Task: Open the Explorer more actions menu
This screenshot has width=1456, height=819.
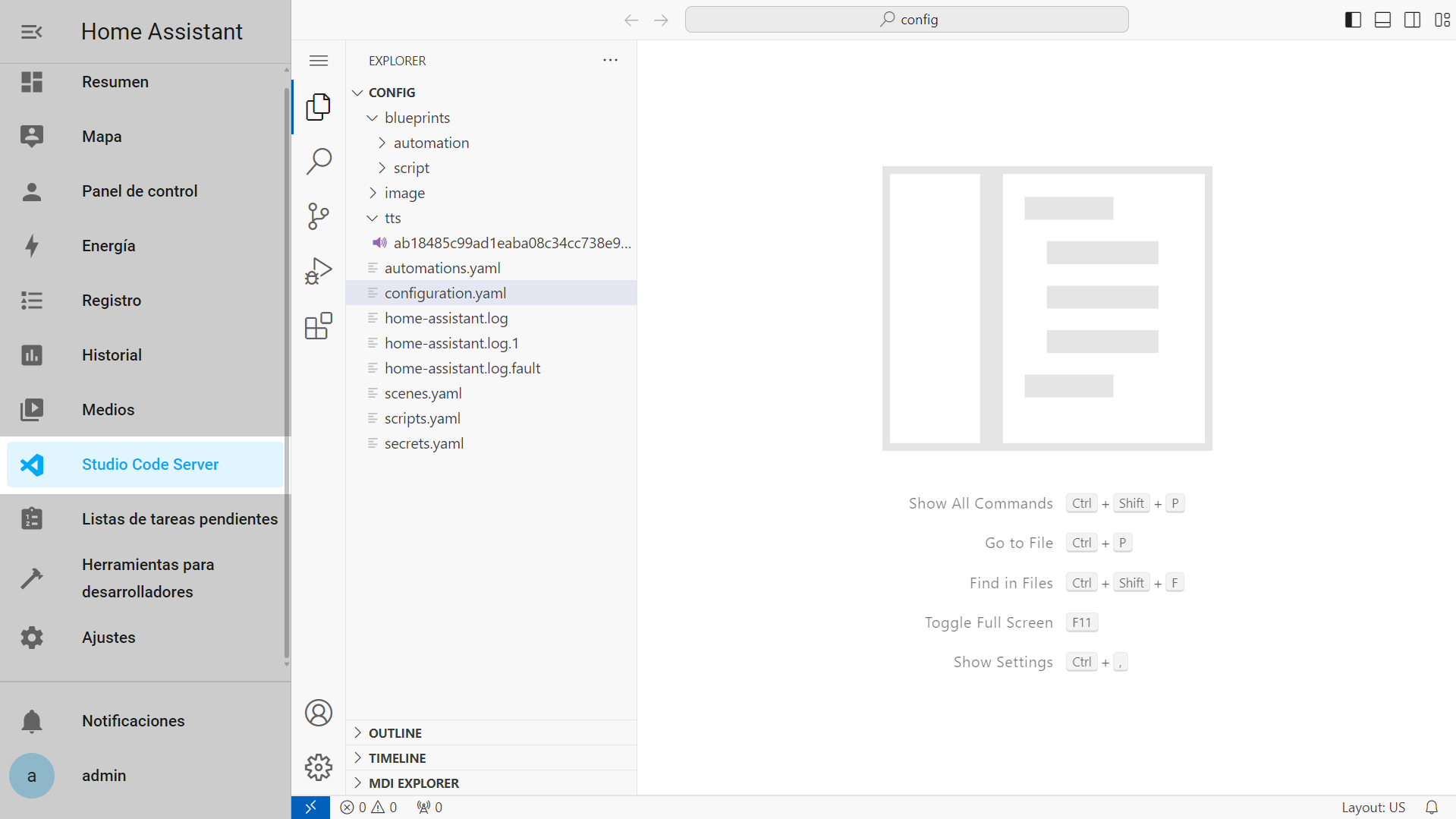Action: pyautogui.click(x=611, y=60)
